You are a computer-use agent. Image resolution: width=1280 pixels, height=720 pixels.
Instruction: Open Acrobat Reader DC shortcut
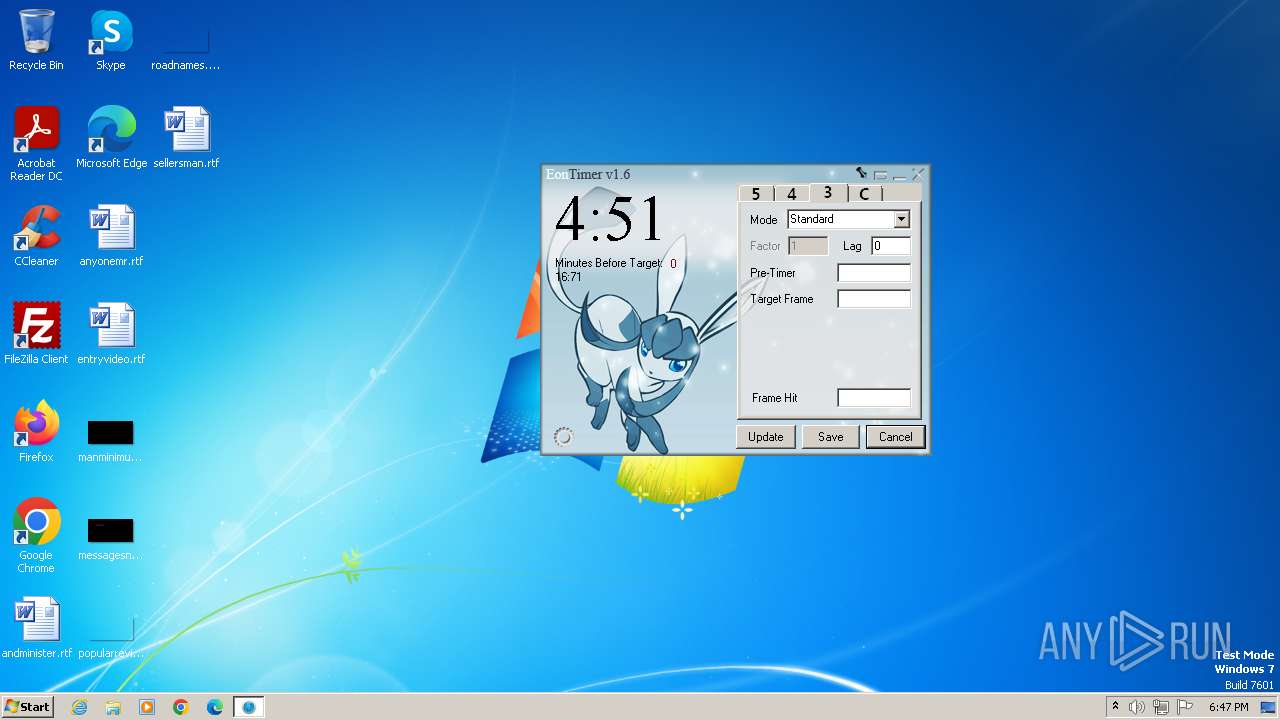36,144
